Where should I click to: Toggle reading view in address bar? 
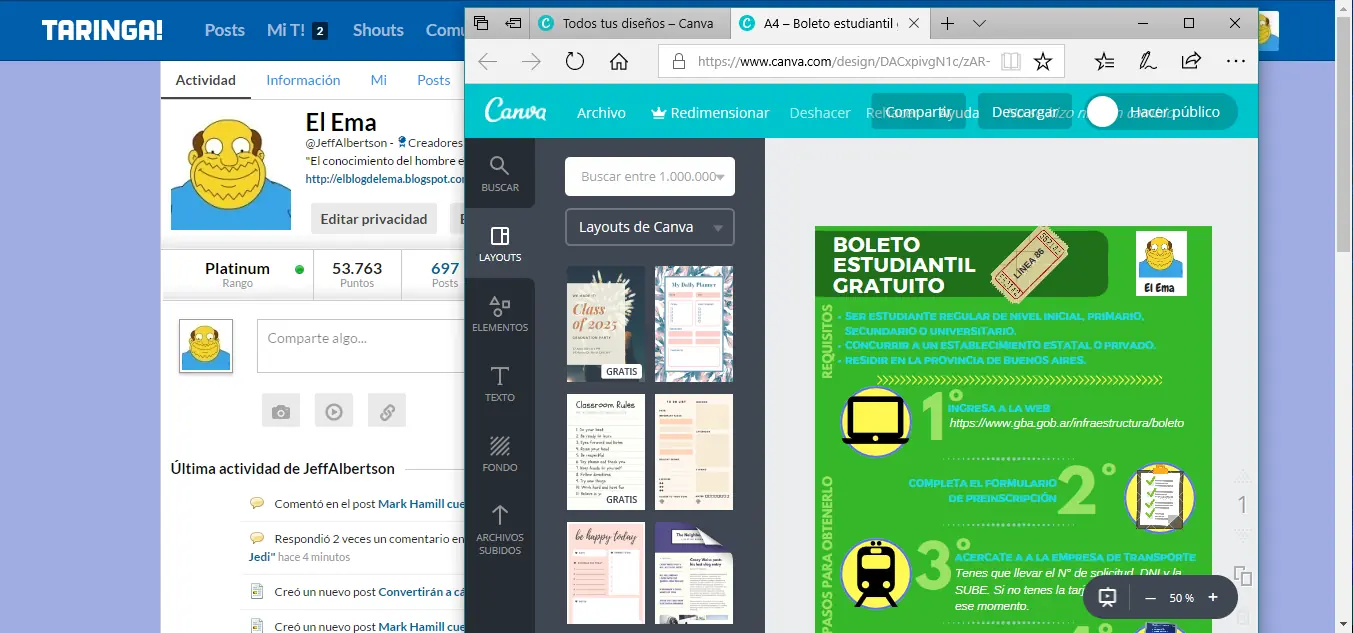click(x=1011, y=62)
